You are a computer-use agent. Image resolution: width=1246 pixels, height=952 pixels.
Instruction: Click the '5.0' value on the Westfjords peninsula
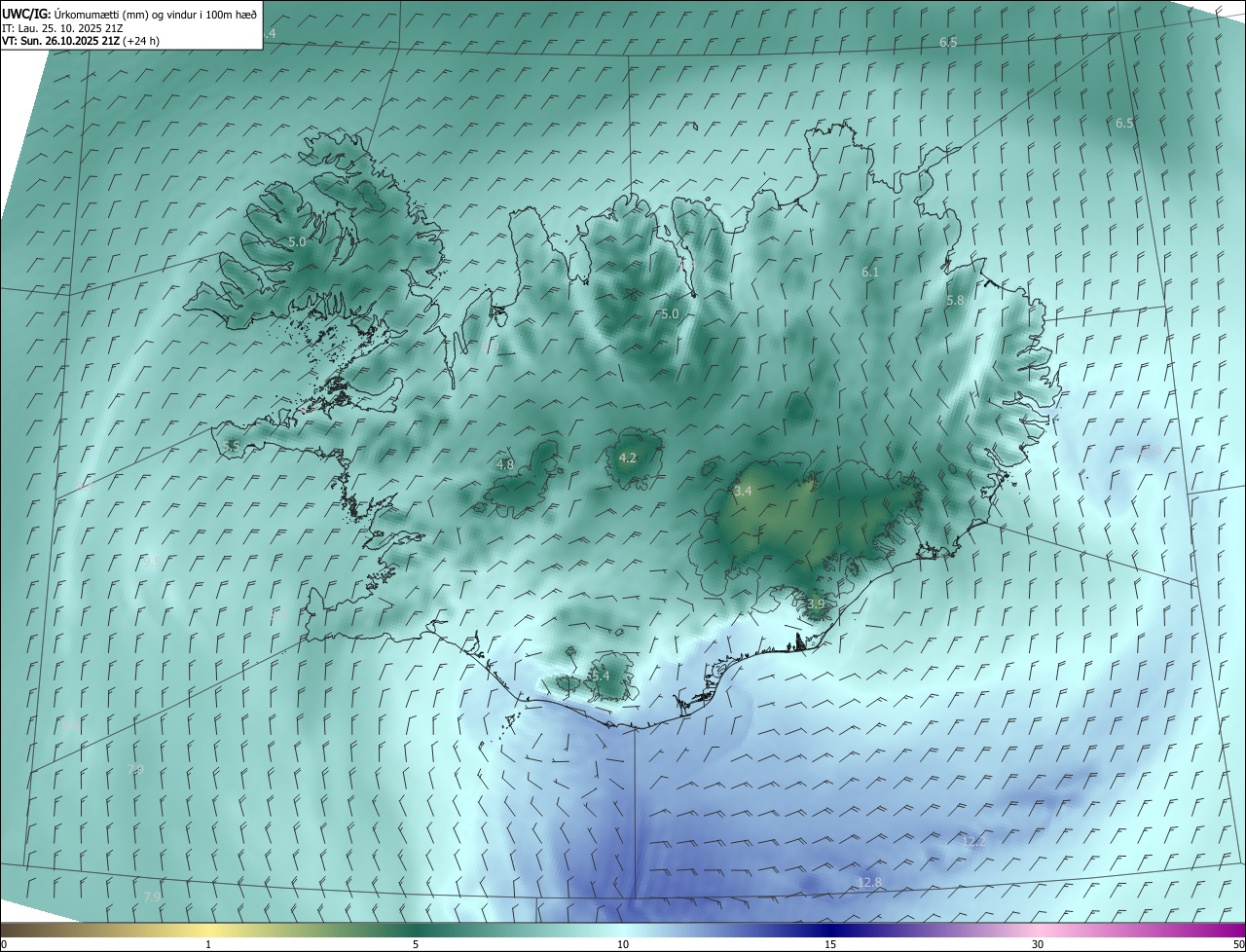point(297,241)
